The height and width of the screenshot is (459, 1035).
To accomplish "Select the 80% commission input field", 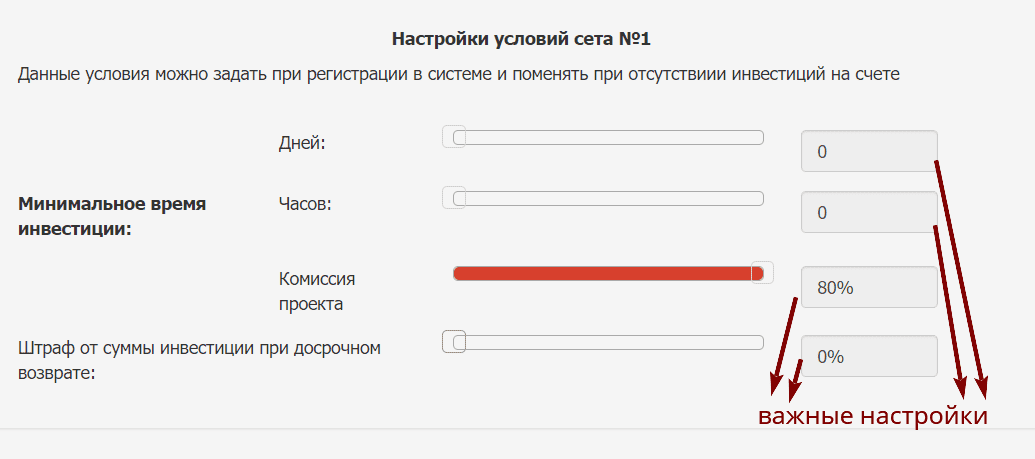I will coord(868,288).
